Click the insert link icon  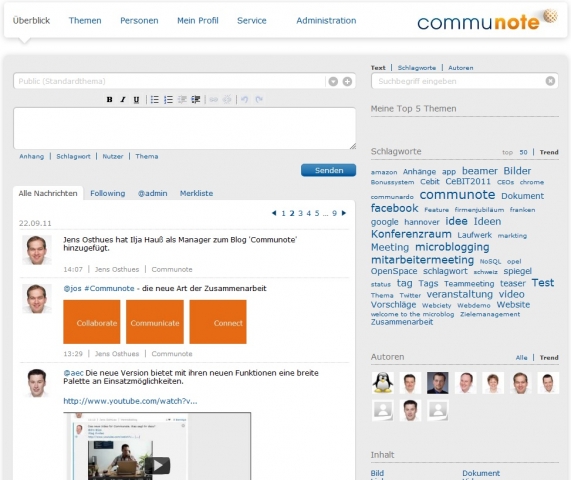pyautogui.click(x=214, y=99)
